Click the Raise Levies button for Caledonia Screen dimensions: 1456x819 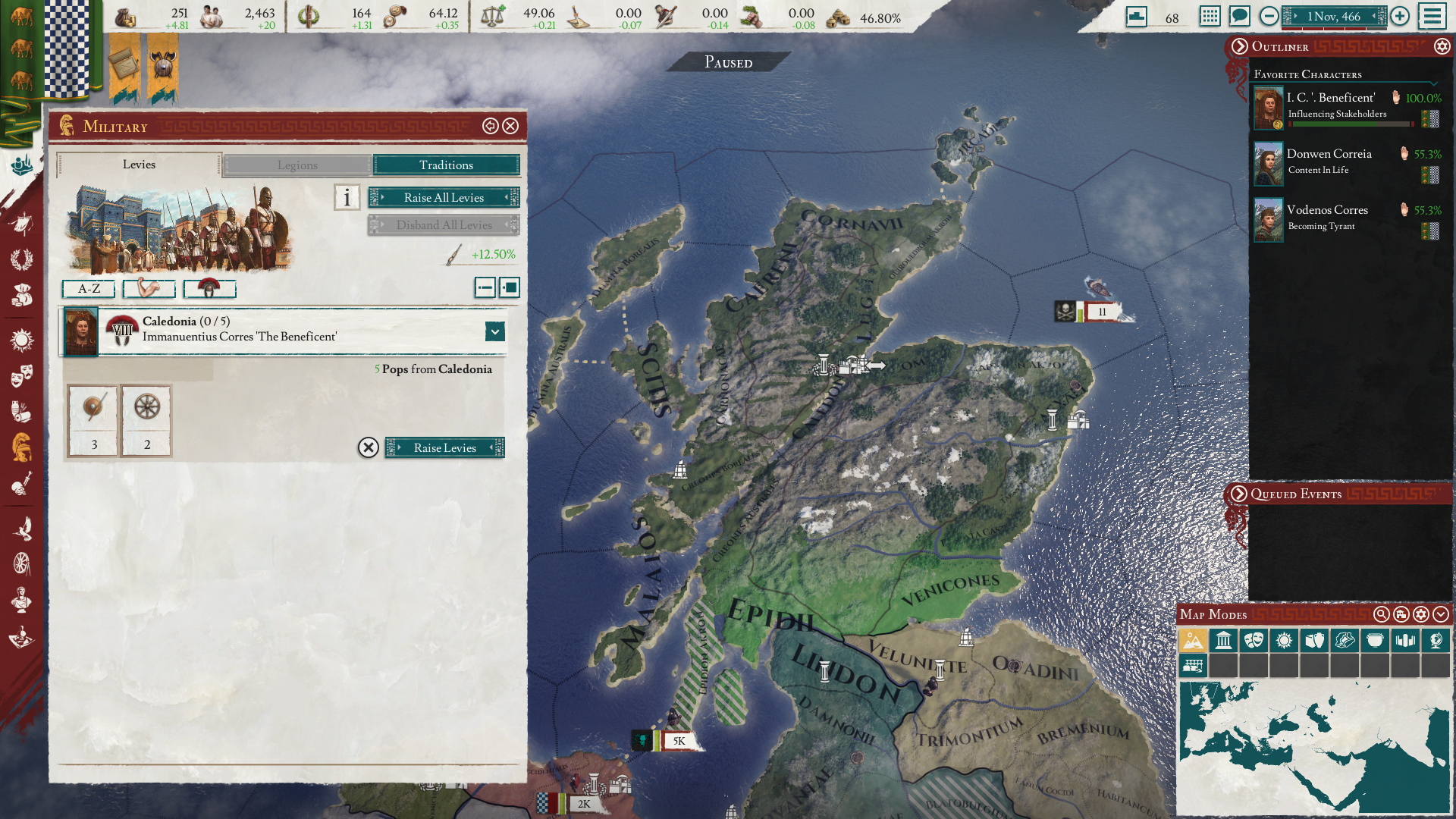click(444, 448)
